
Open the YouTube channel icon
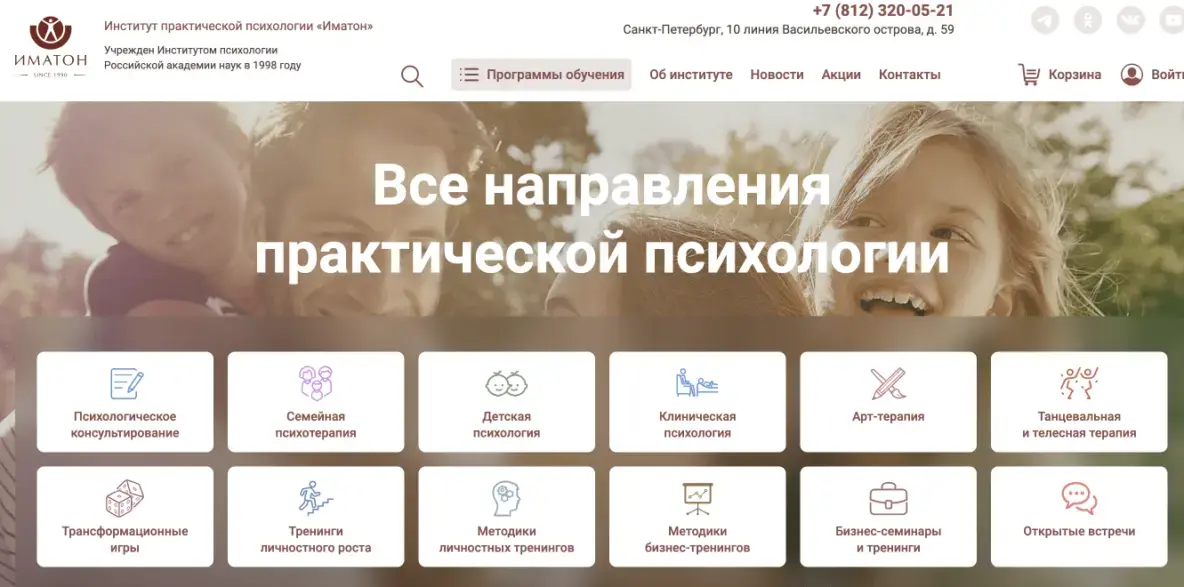coord(1173,19)
